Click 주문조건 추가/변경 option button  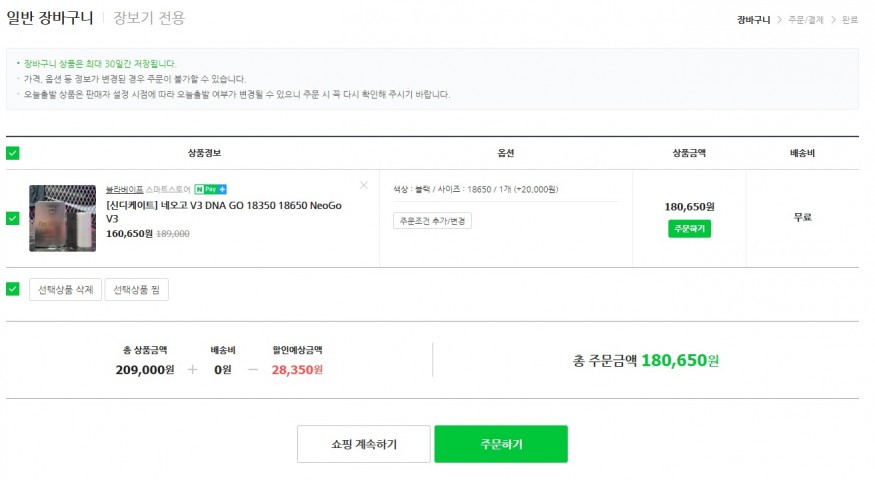pyautogui.click(x=432, y=221)
